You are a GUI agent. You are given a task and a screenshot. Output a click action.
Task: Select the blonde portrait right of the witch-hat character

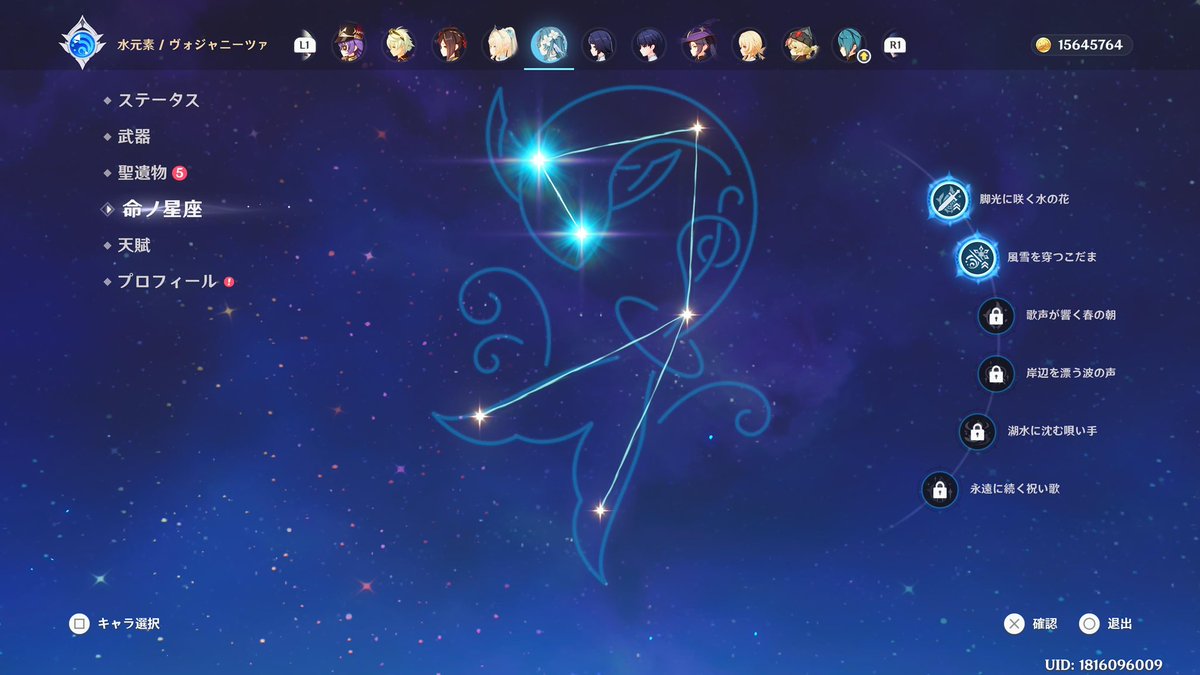click(x=749, y=44)
